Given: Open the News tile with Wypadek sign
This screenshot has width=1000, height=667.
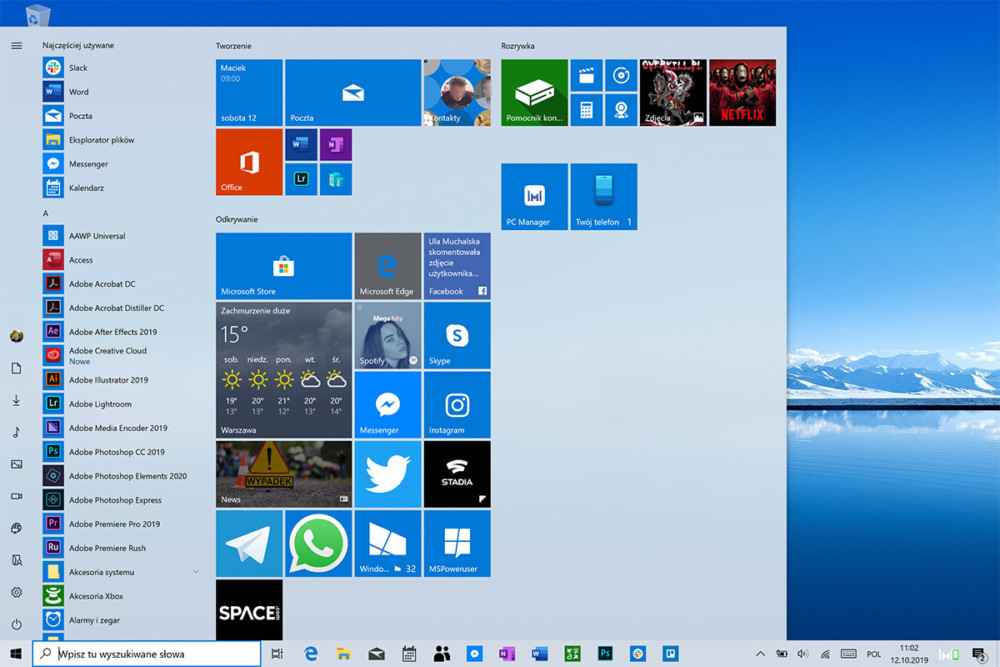Looking at the screenshot, I should click(284, 474).
